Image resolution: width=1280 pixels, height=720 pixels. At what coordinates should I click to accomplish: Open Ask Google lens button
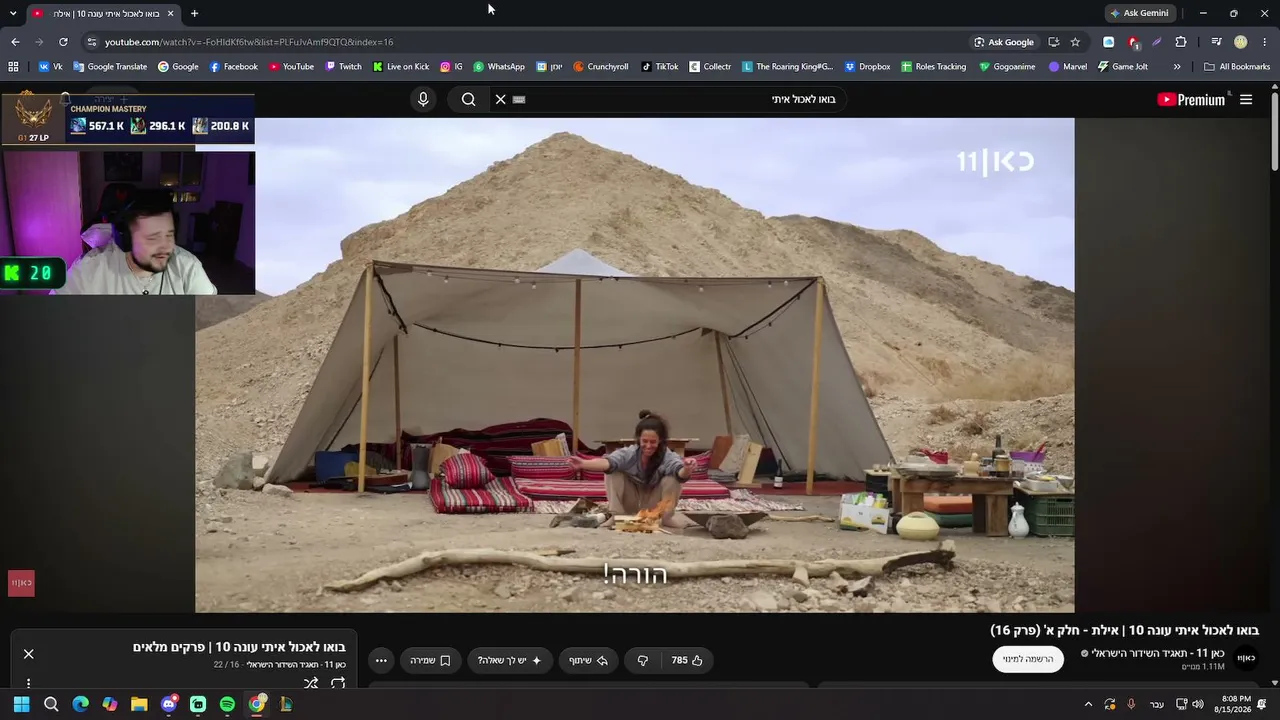pyautogui.click(x=1004, y=42)
